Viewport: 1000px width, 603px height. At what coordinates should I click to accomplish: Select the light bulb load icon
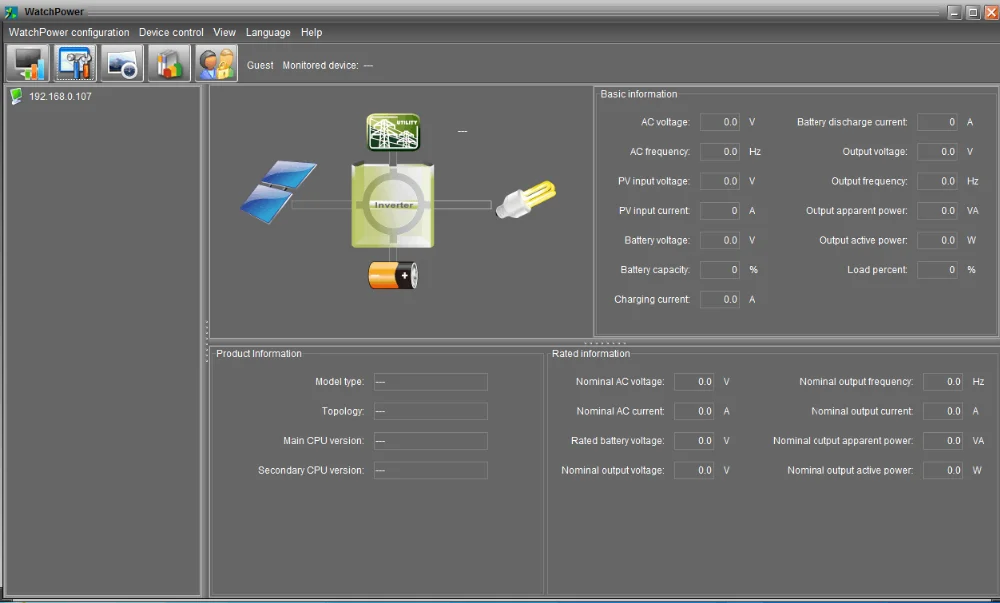(526, 196)
